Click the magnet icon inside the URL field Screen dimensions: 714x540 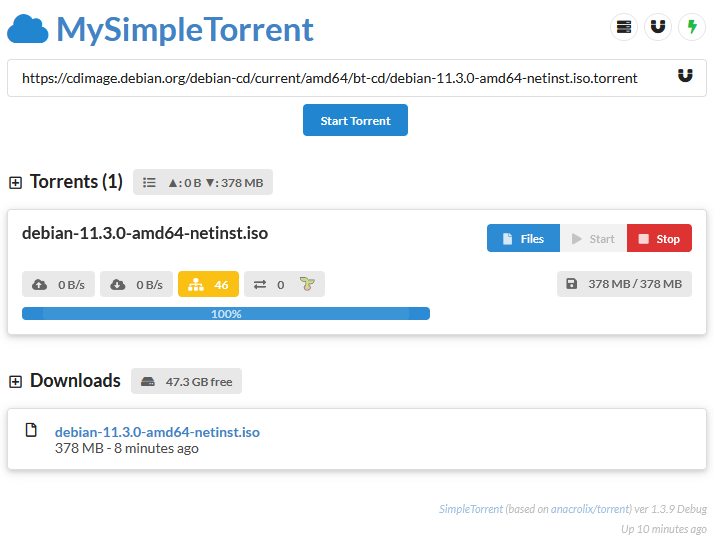[685, 76]
